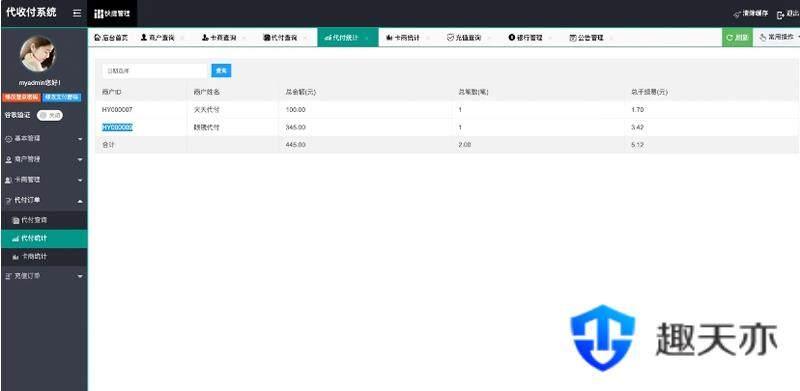Open 卡商统计 in the sidebar submenu
800x391 pixels.
tap(44, 256)
